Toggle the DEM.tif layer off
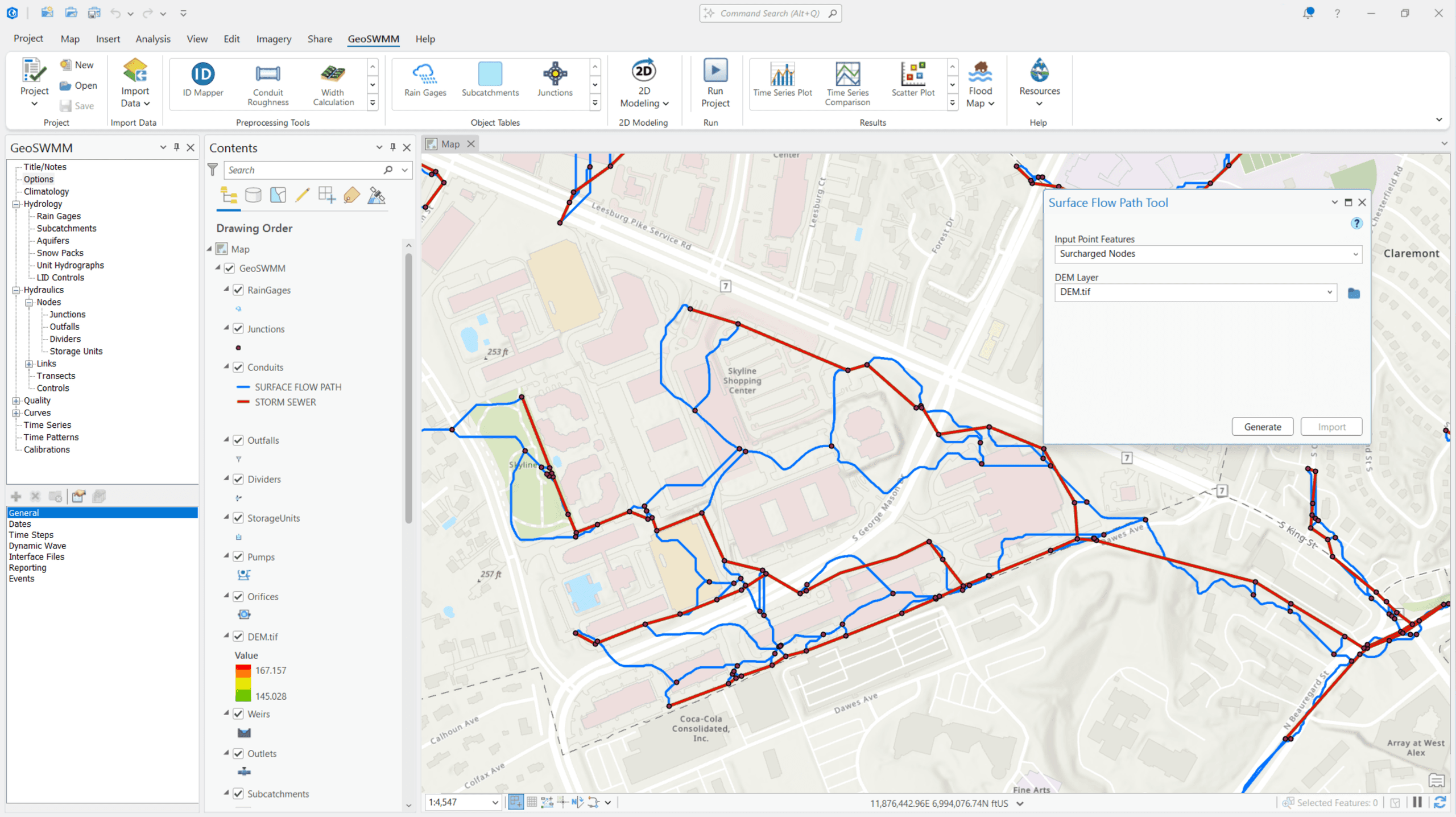The width and height of the screenshot is (1456, 817). coord(237,637)
